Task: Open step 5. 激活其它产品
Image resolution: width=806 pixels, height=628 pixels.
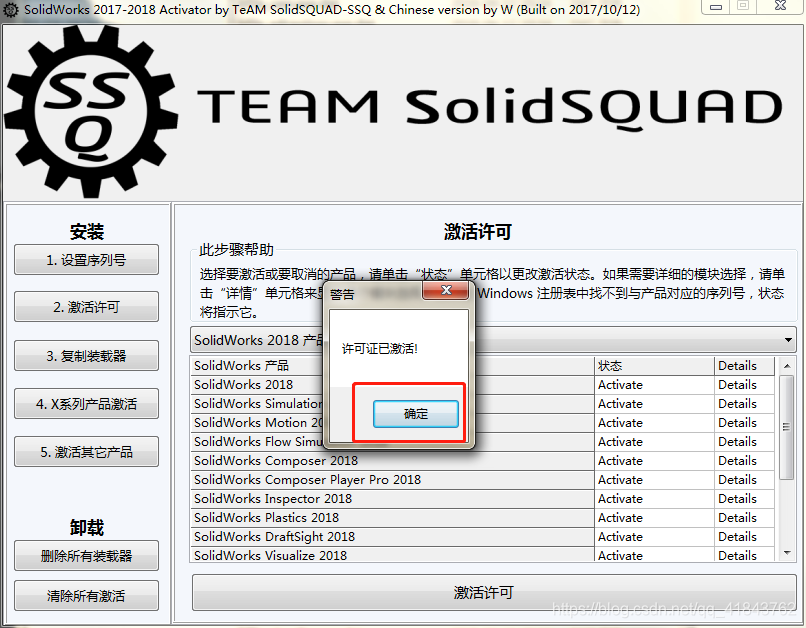Action: click(86, 452)
